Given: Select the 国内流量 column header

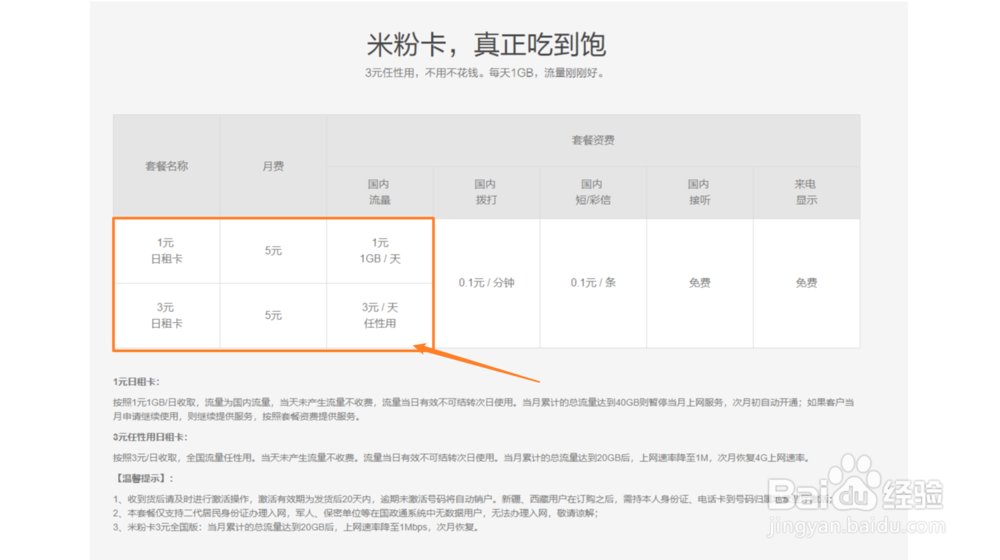Looking at the screenshot, I should (x=379, y=192).
